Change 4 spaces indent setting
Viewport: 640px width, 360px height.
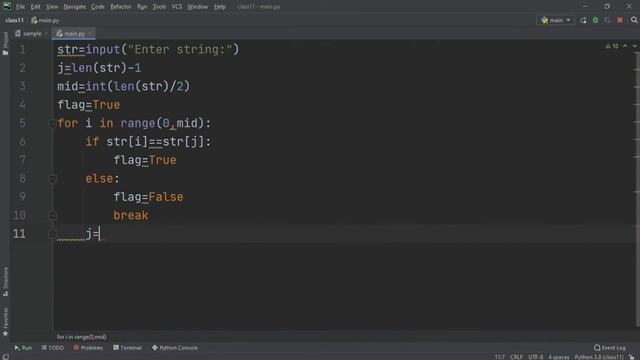tap(559, 357)
